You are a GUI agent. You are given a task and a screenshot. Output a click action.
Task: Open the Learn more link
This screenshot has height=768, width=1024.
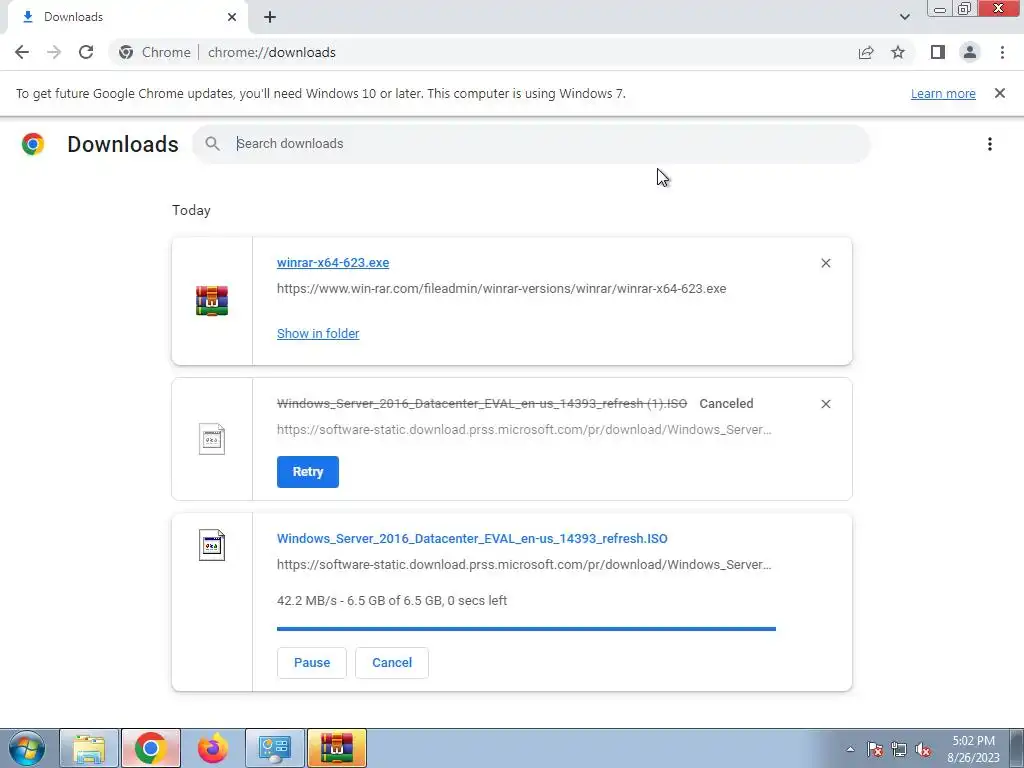[943, 93]
